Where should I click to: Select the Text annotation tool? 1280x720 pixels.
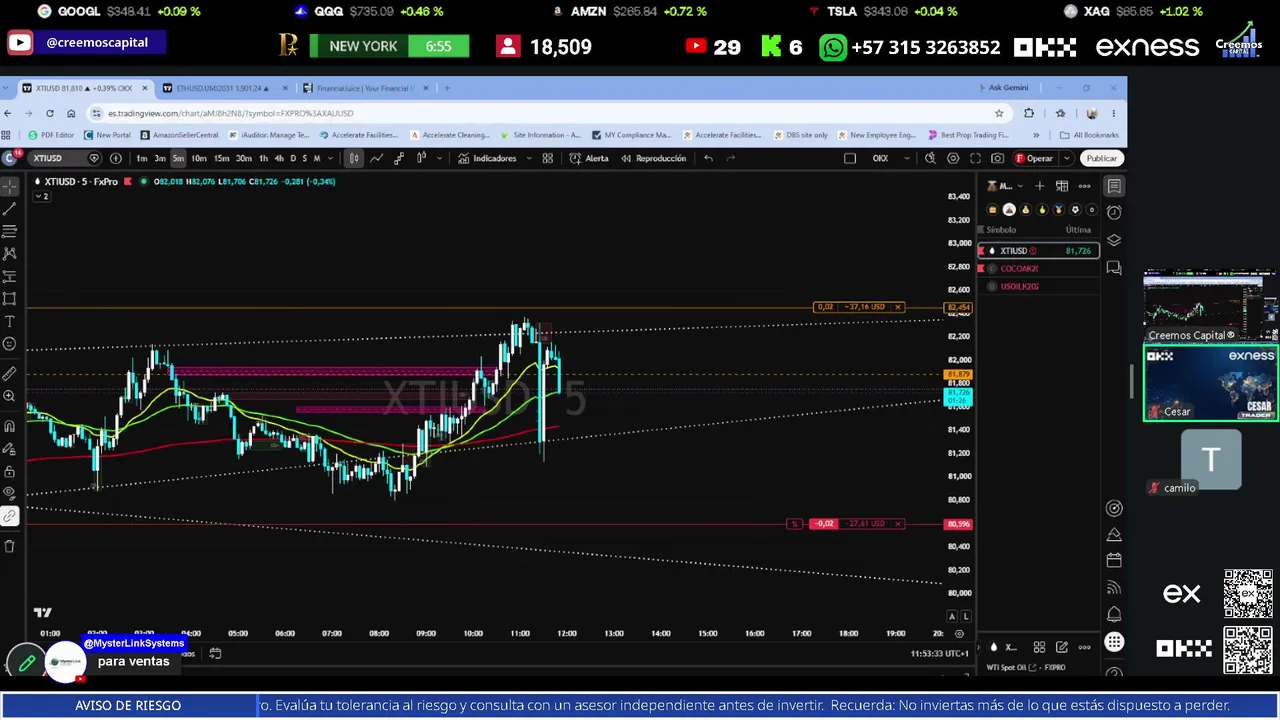coord(10,321)
